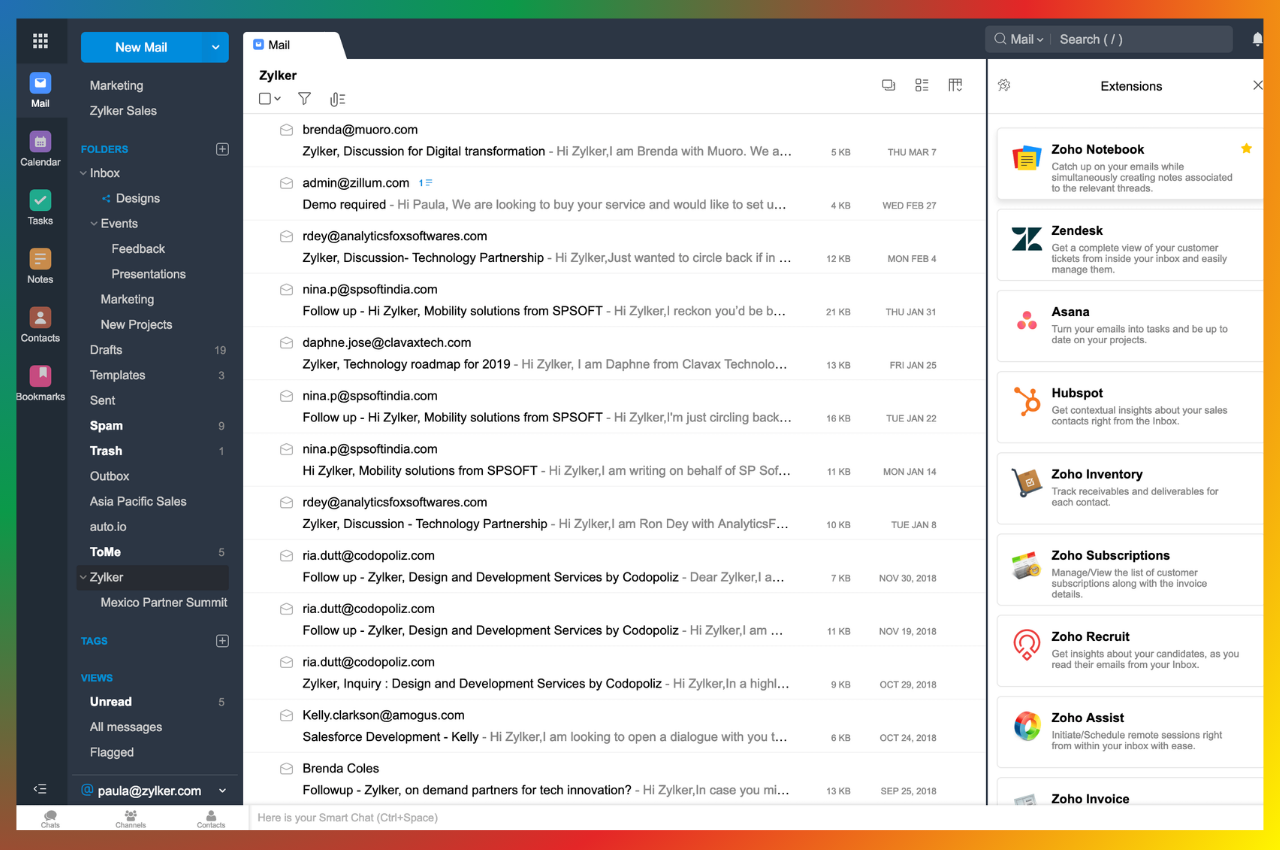Expand paula@zylker.com account dropdown
Viewport: 1280px width, 850px height.
tap(222, 791)
